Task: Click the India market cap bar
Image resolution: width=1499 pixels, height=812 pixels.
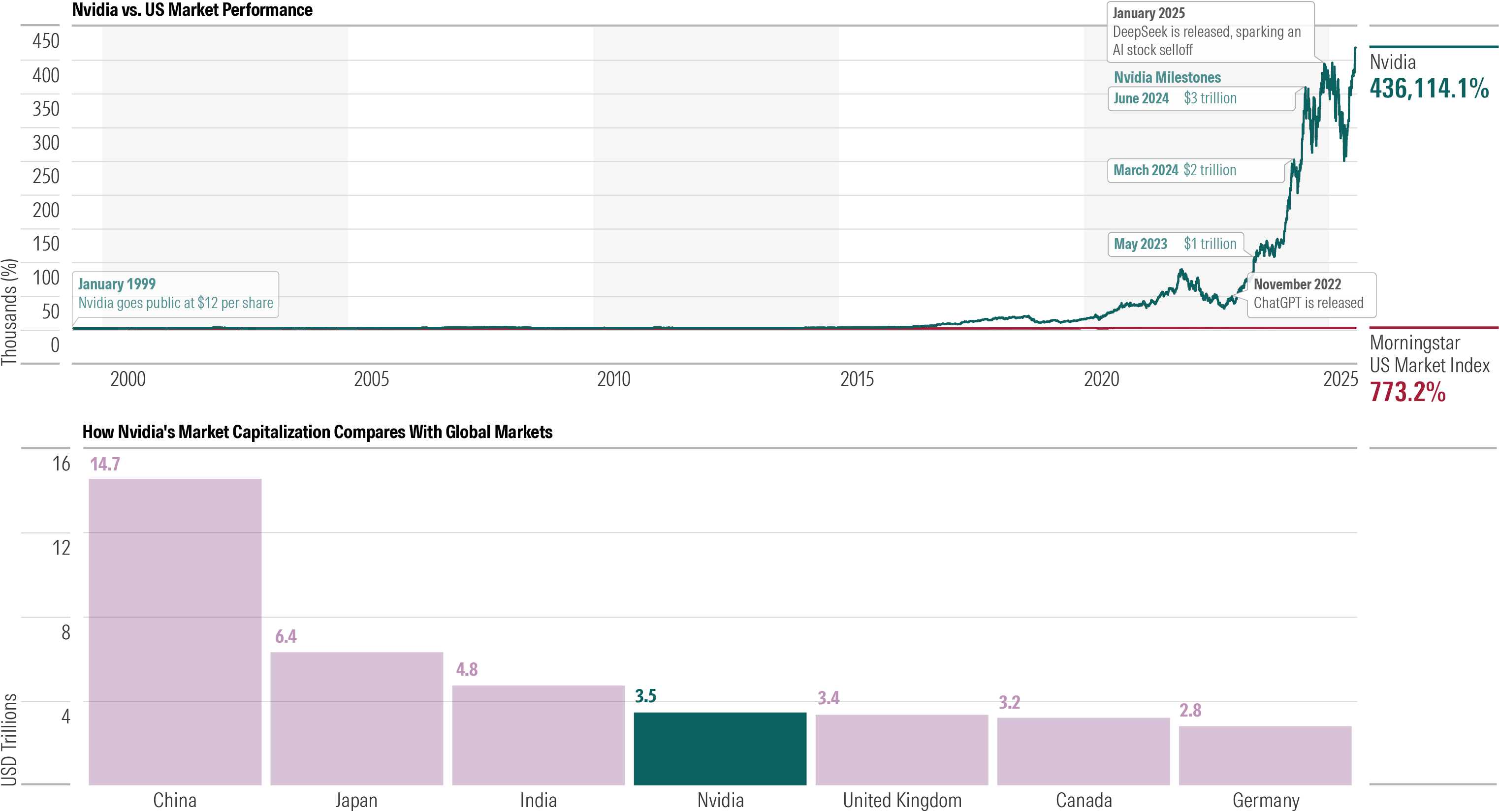Action: pos(538,735)
